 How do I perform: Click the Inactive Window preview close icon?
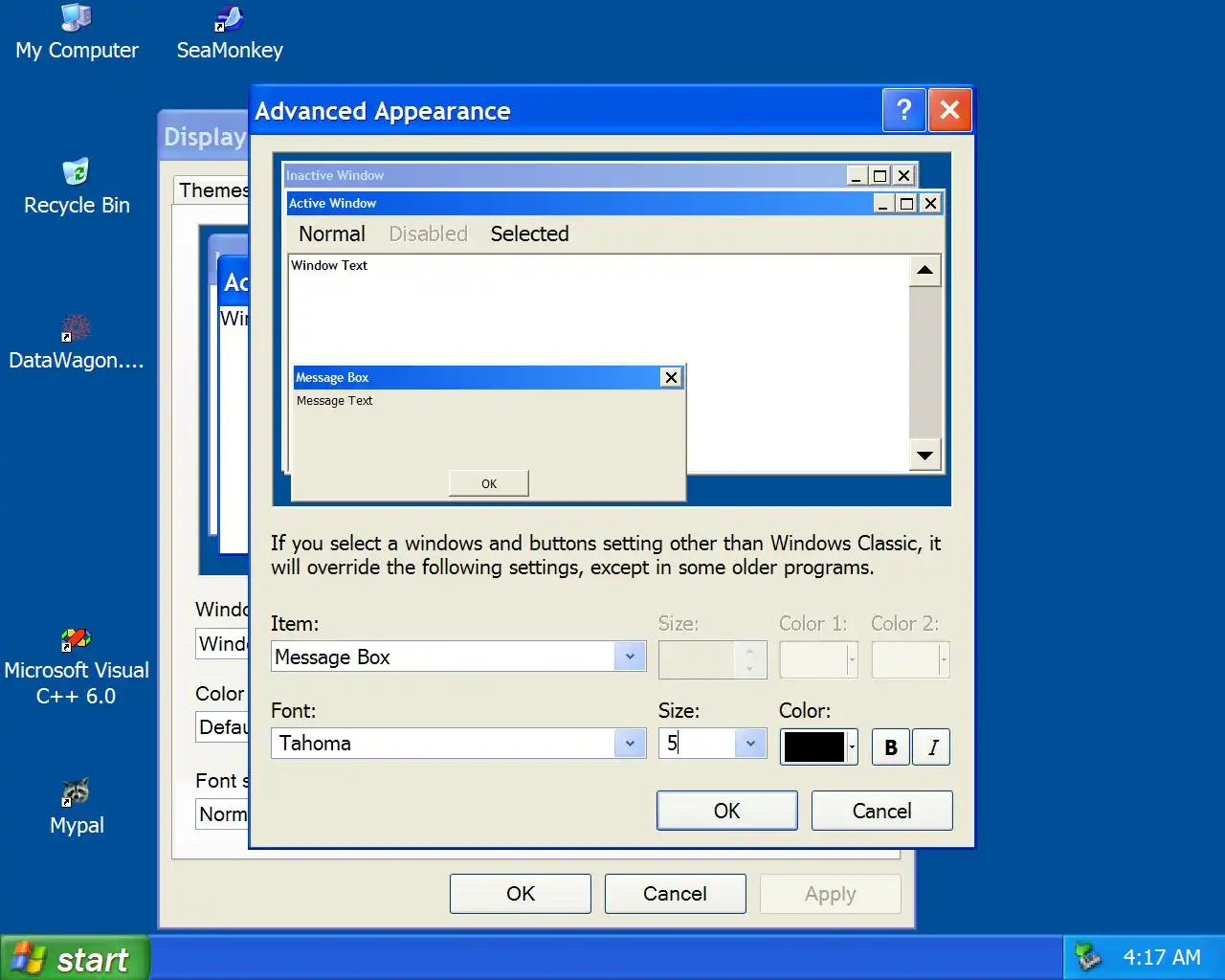pos(903,175)
